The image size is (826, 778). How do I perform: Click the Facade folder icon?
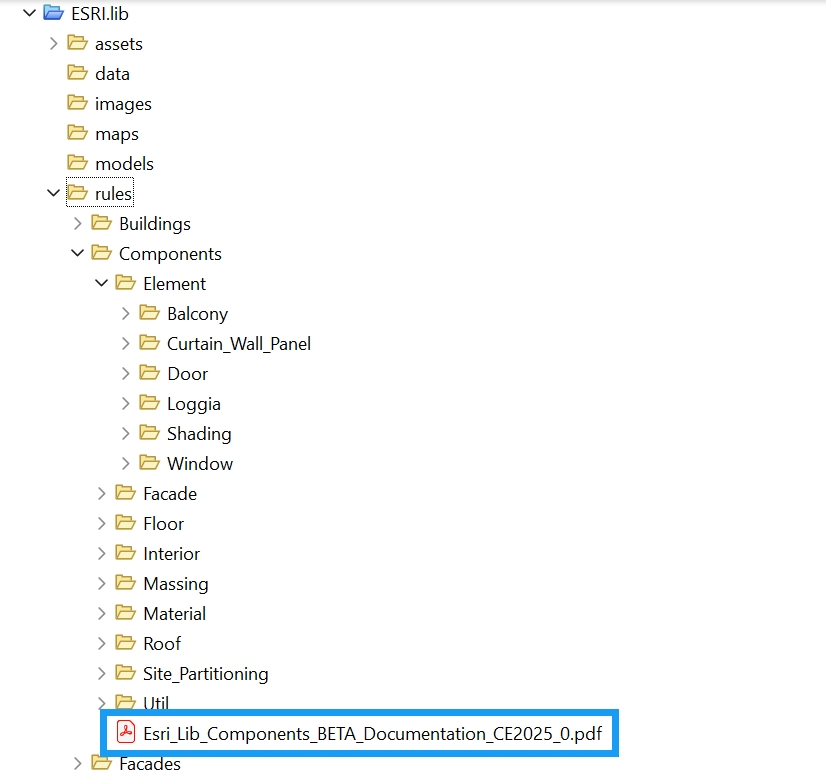(126, 493)
